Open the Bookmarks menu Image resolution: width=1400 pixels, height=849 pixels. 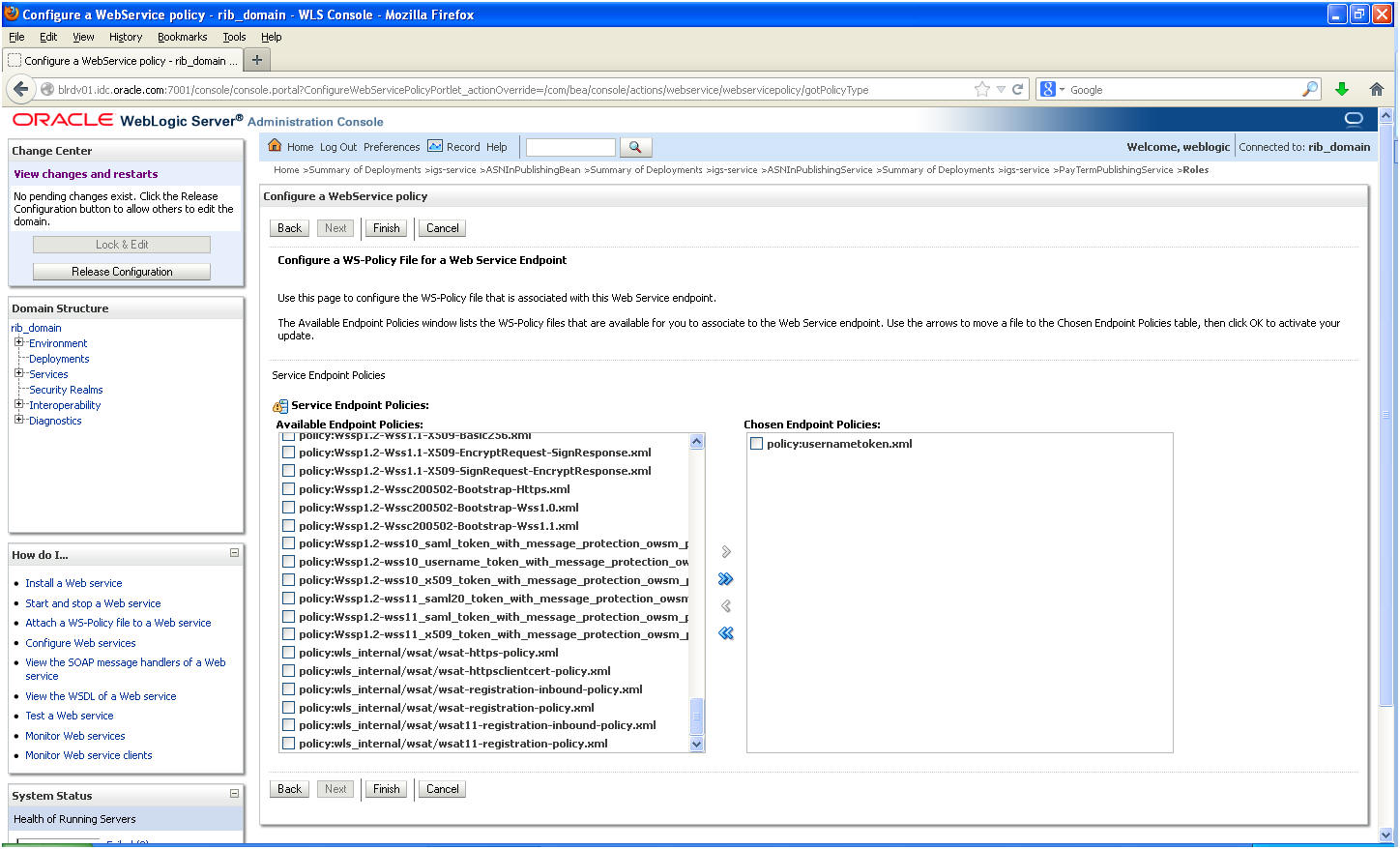pos(183,37)
